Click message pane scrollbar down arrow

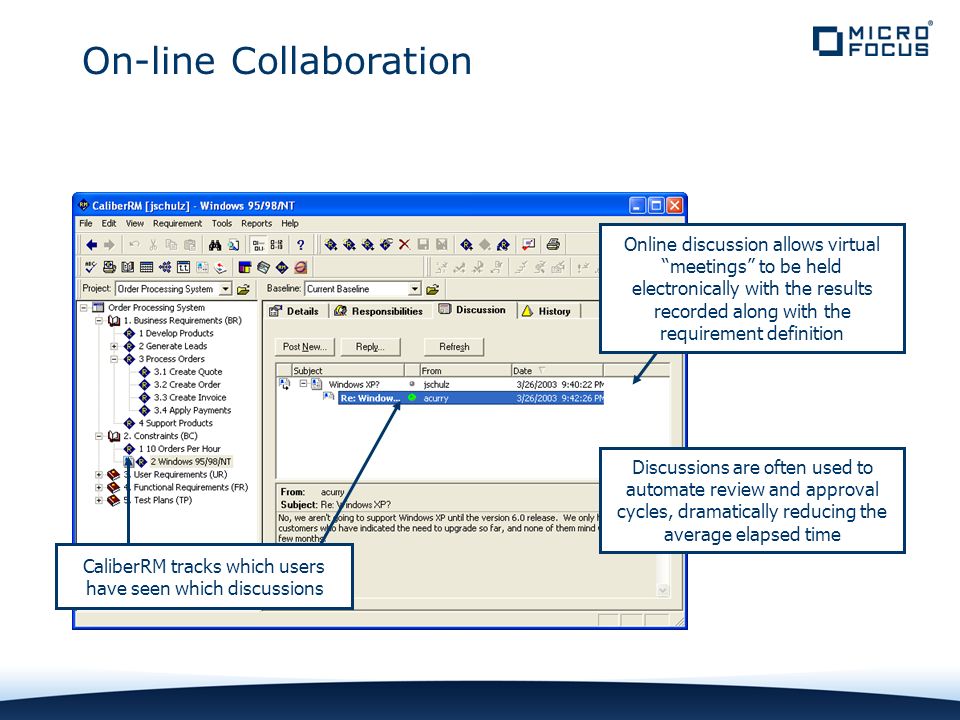click(x=662, y=590)
